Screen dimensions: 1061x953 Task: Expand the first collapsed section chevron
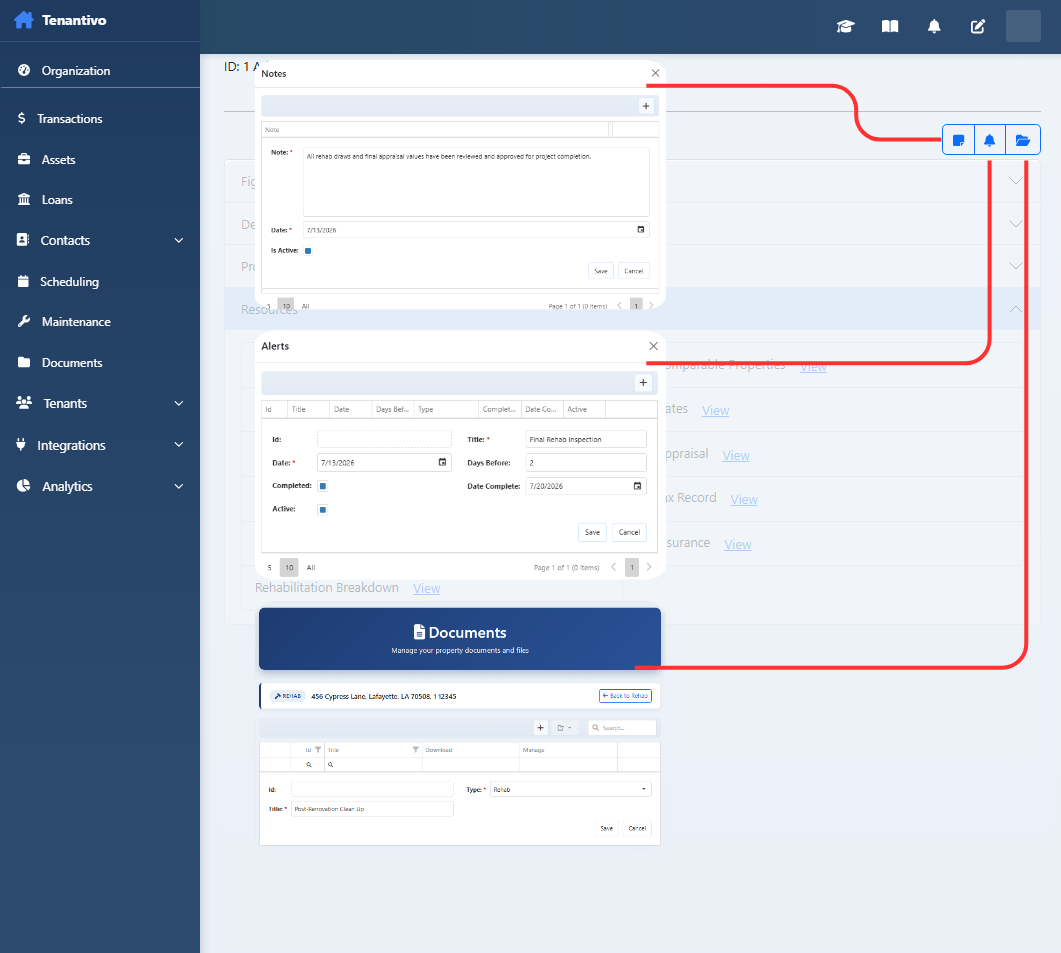tap(1016, 181)
